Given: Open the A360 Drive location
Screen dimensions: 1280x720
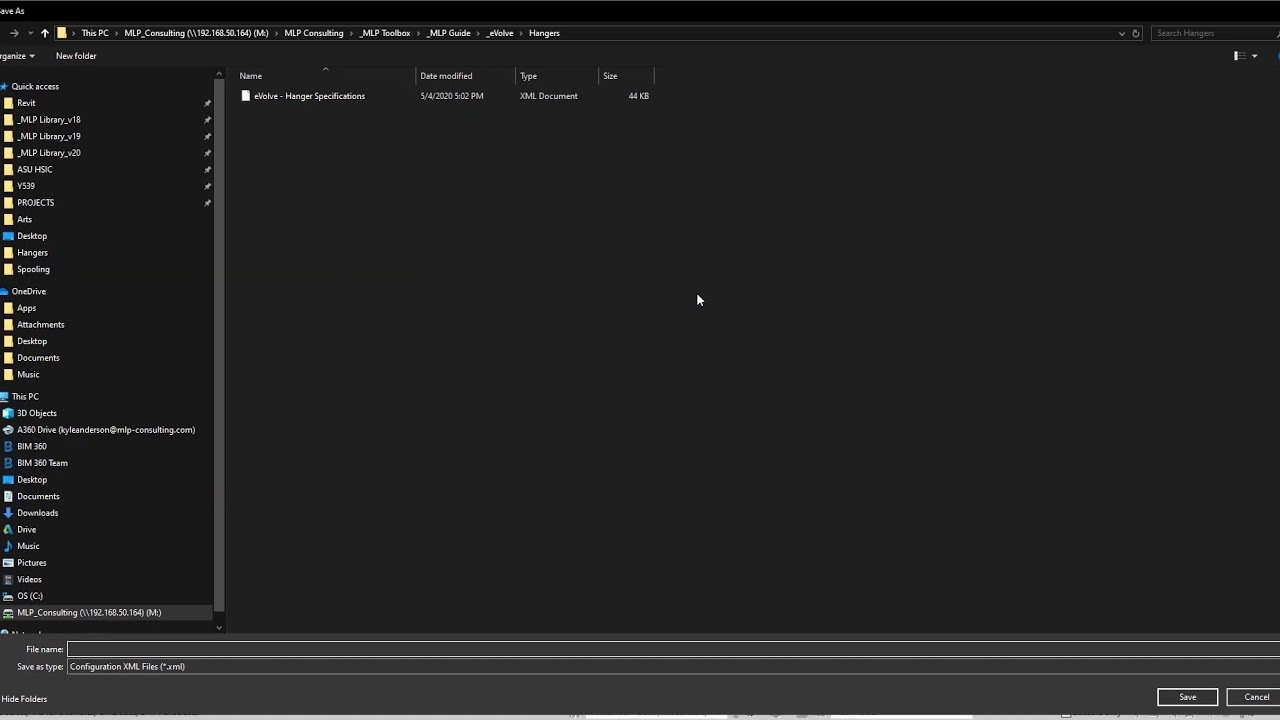Looking at the screenshot, I should pyautogui.click(x=105, y=430).
